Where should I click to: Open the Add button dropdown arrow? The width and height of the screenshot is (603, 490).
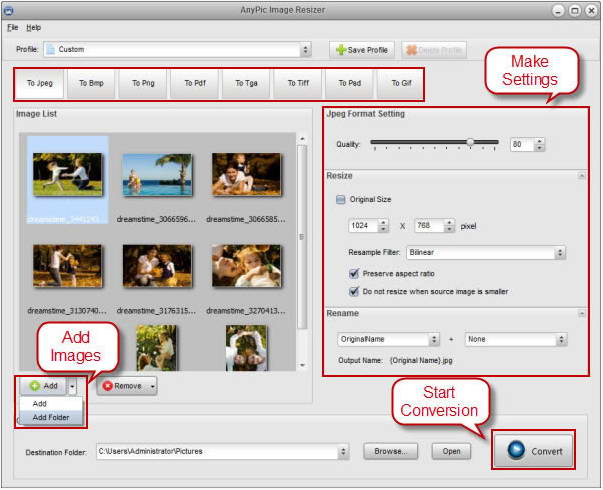coord(72,386)
